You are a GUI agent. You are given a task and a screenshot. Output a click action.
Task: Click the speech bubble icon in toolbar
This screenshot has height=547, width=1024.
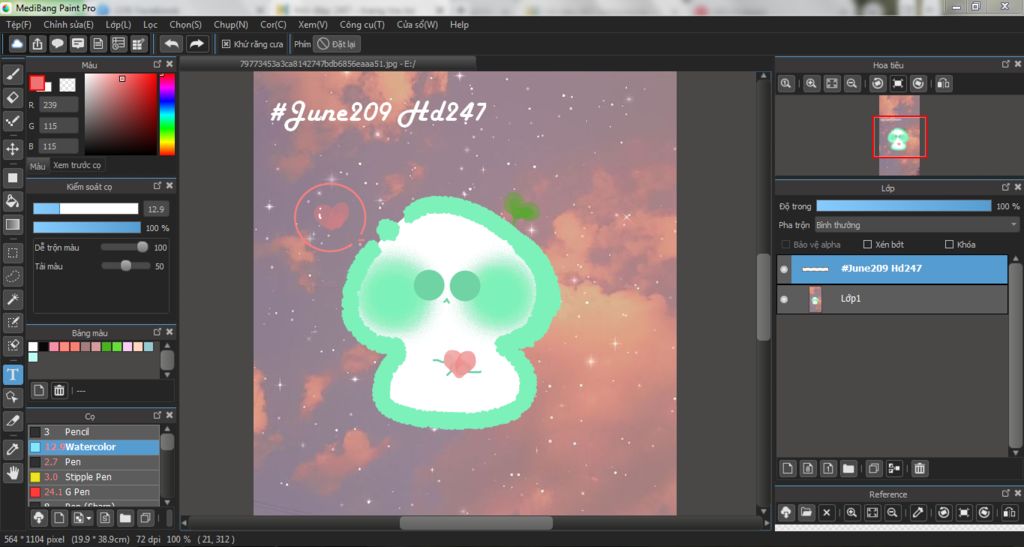pyautogui.click(x=57, y=44)
